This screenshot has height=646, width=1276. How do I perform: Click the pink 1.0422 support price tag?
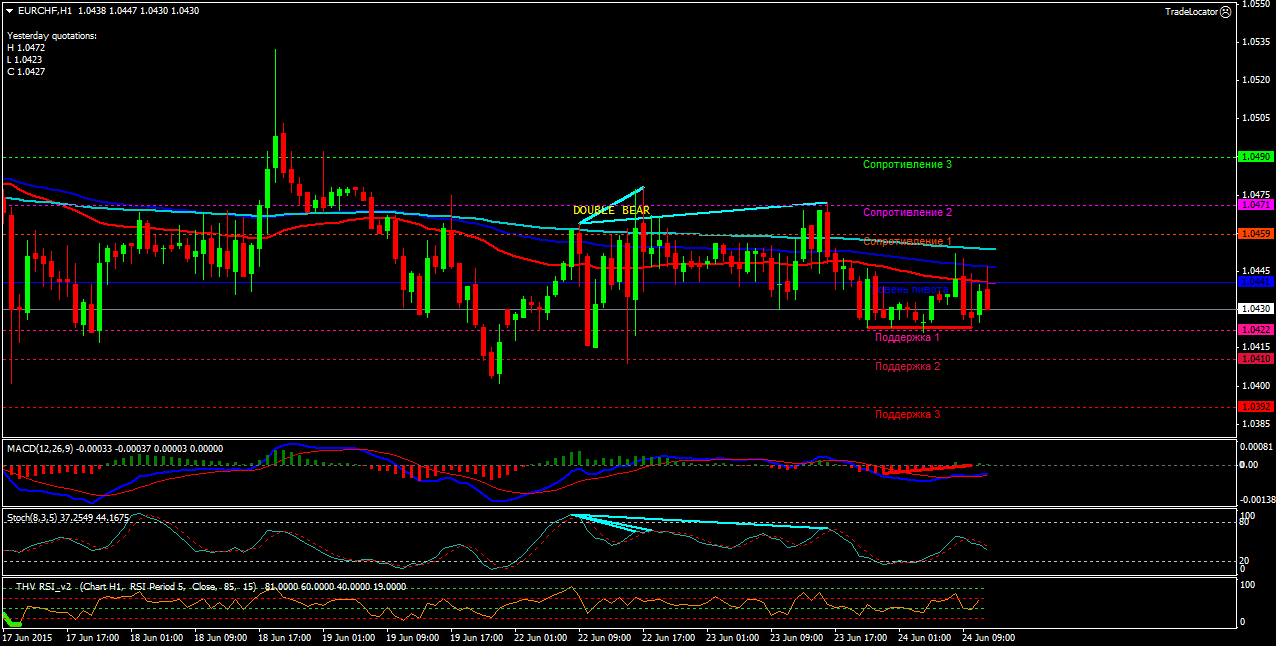coord(1255,329)
